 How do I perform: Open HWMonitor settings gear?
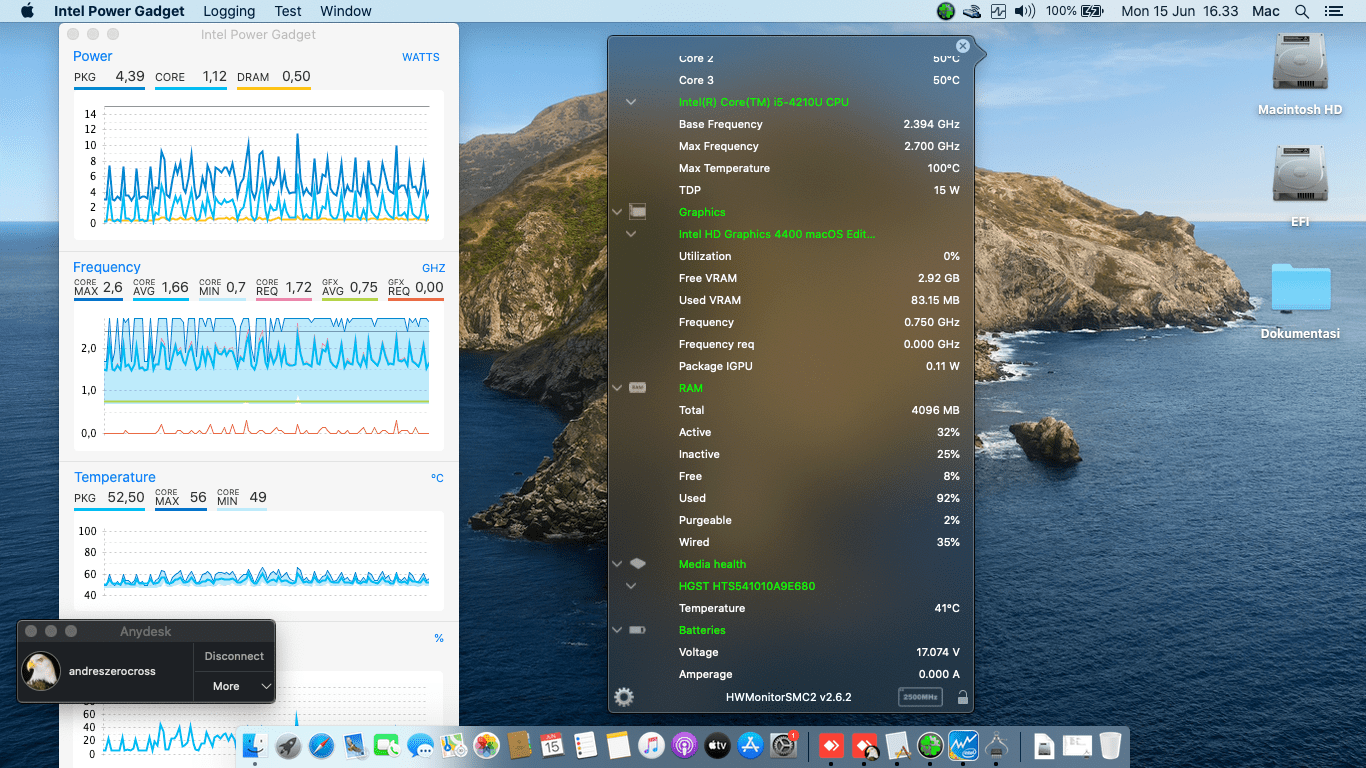tap(624, 697)
